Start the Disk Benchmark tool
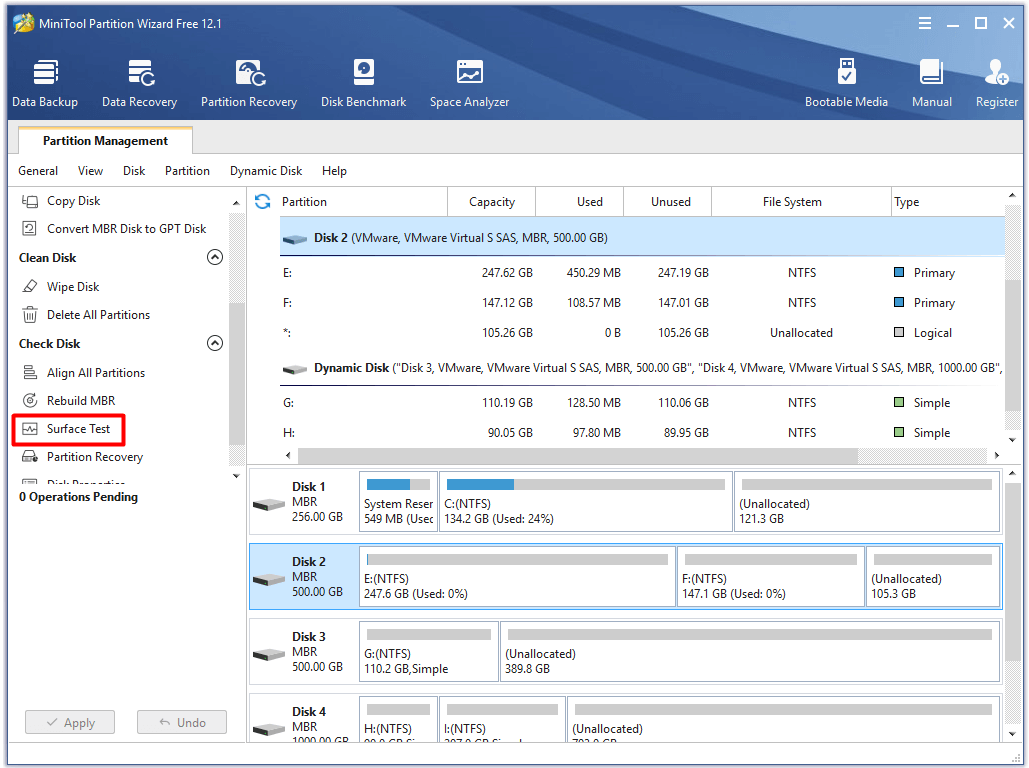This screenshot has width=1029, height=768. tap(364, 83)
